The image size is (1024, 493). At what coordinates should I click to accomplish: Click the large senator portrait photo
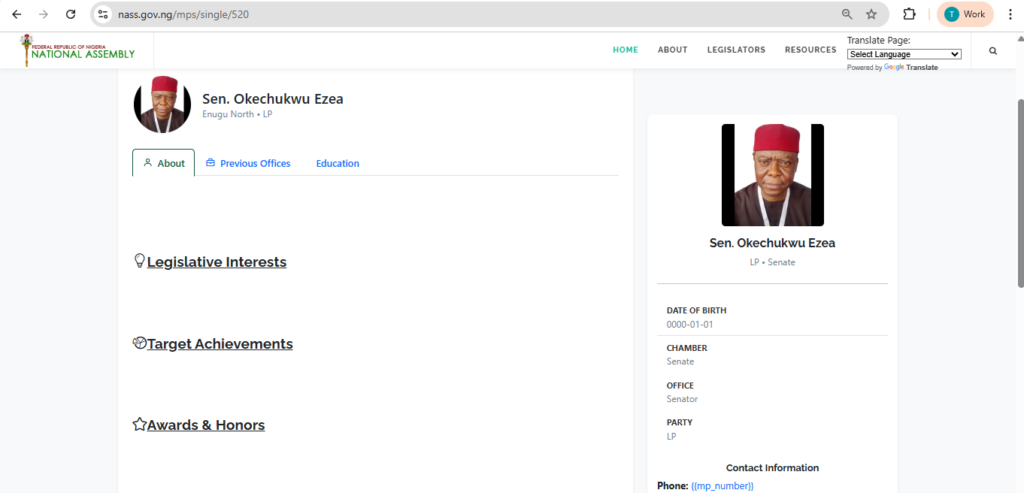click(772, 175)
